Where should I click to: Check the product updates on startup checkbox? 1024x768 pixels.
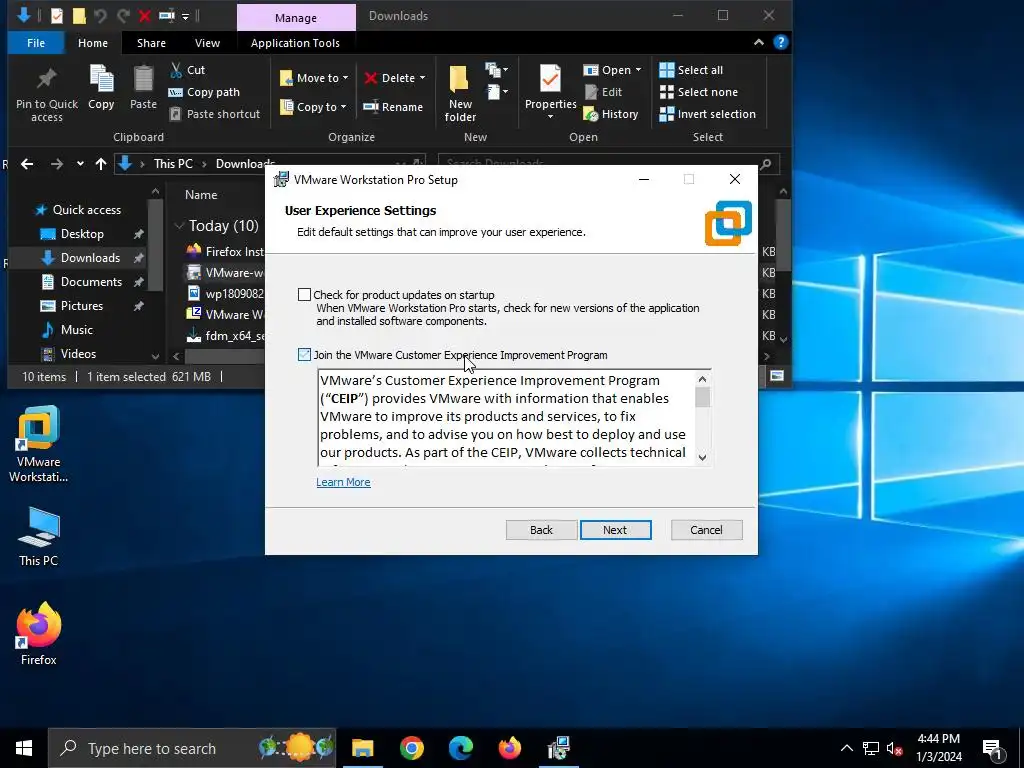(x=304, y=295)
